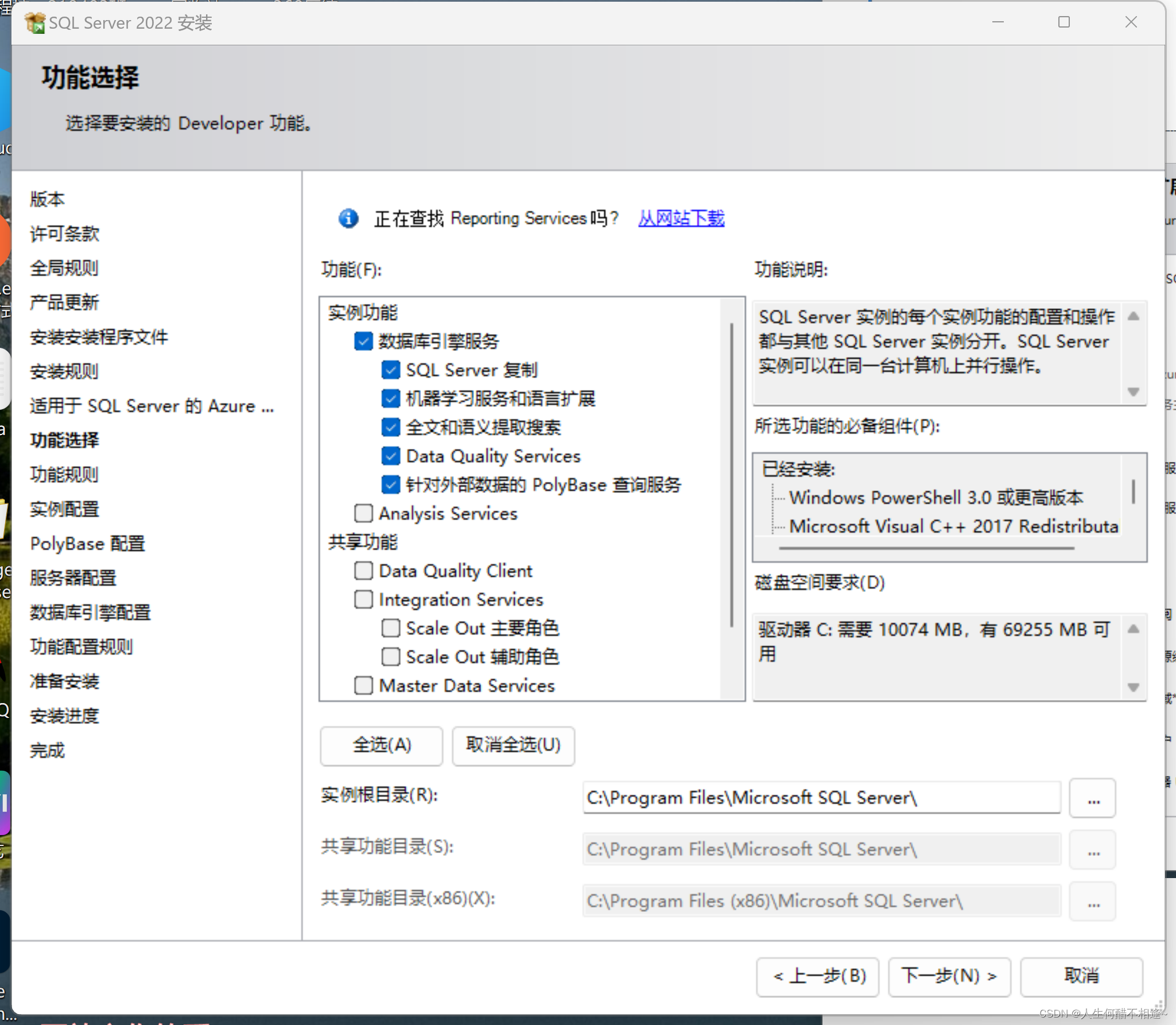Click the 全选(A) button
The image size is (1176, 1025).
pyautogui.click(x=381, y=746)
